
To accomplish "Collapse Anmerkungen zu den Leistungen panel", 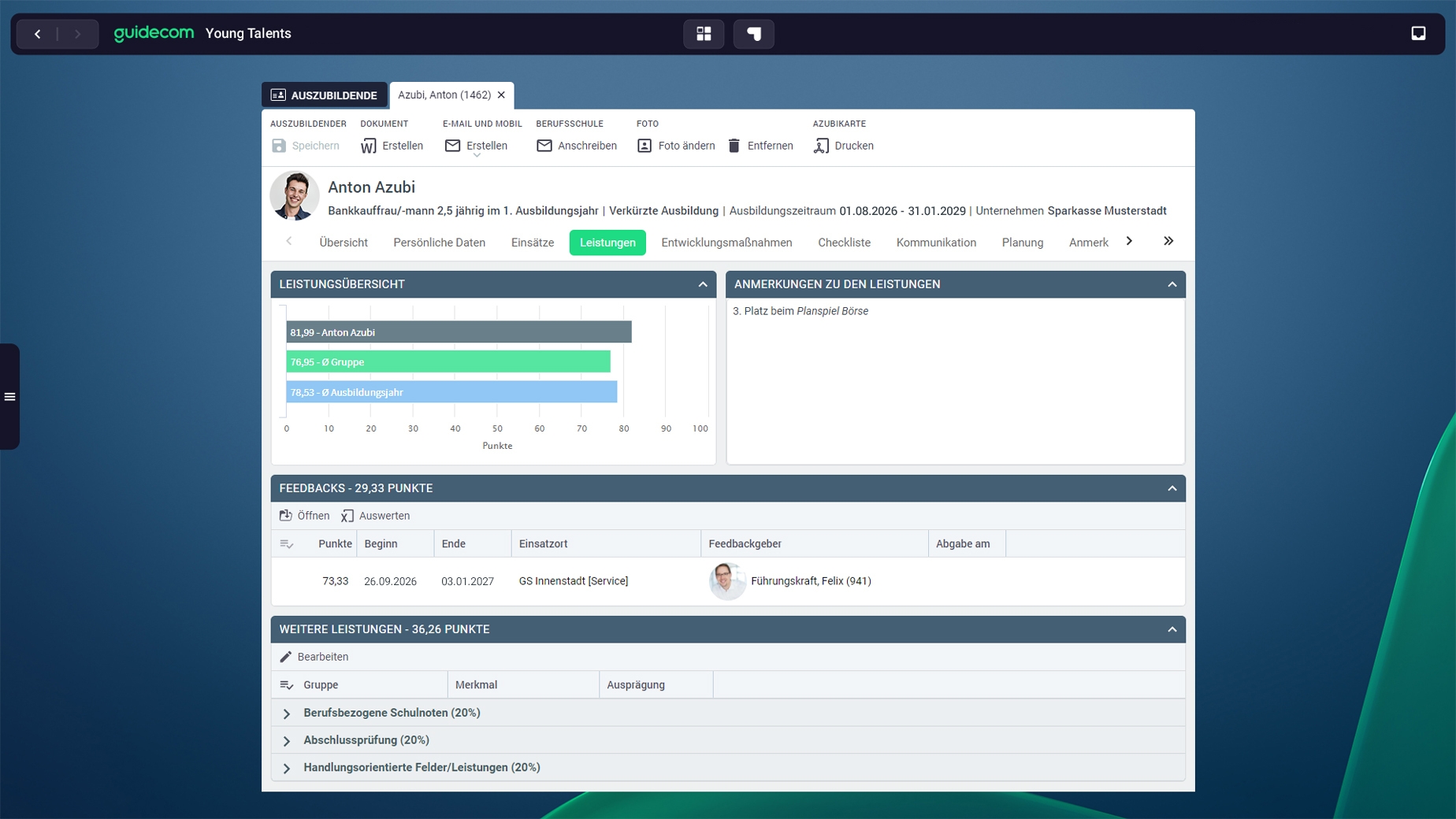I will pyautogui.click(x=1172, y=284).
